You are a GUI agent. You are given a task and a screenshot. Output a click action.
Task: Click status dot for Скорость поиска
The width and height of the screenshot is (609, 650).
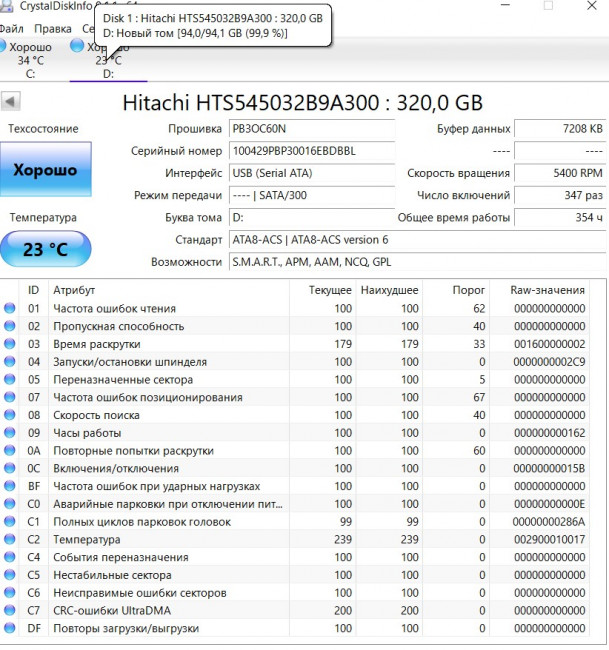10,415
